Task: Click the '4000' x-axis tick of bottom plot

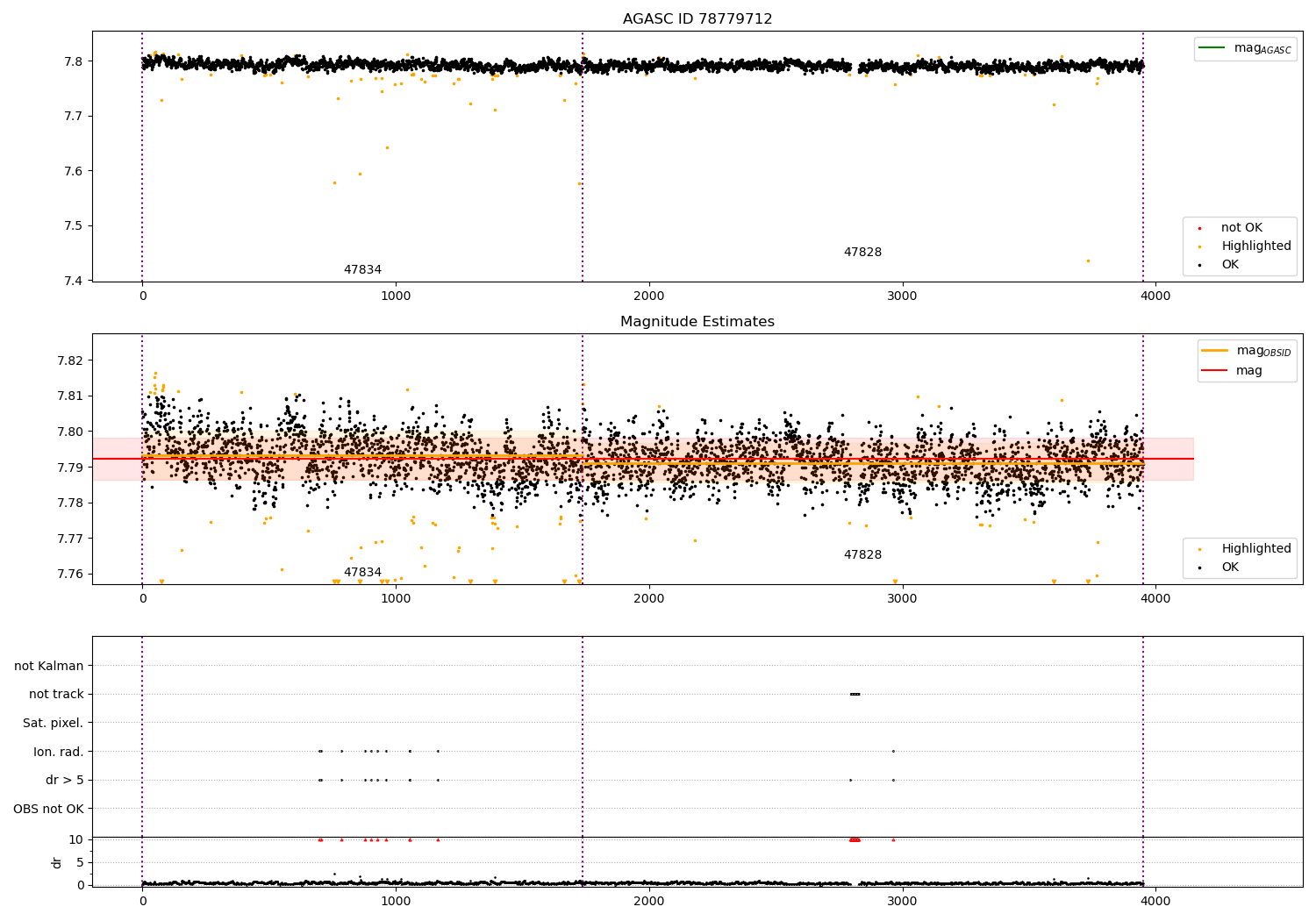Action: click(x=1155, y=901)
